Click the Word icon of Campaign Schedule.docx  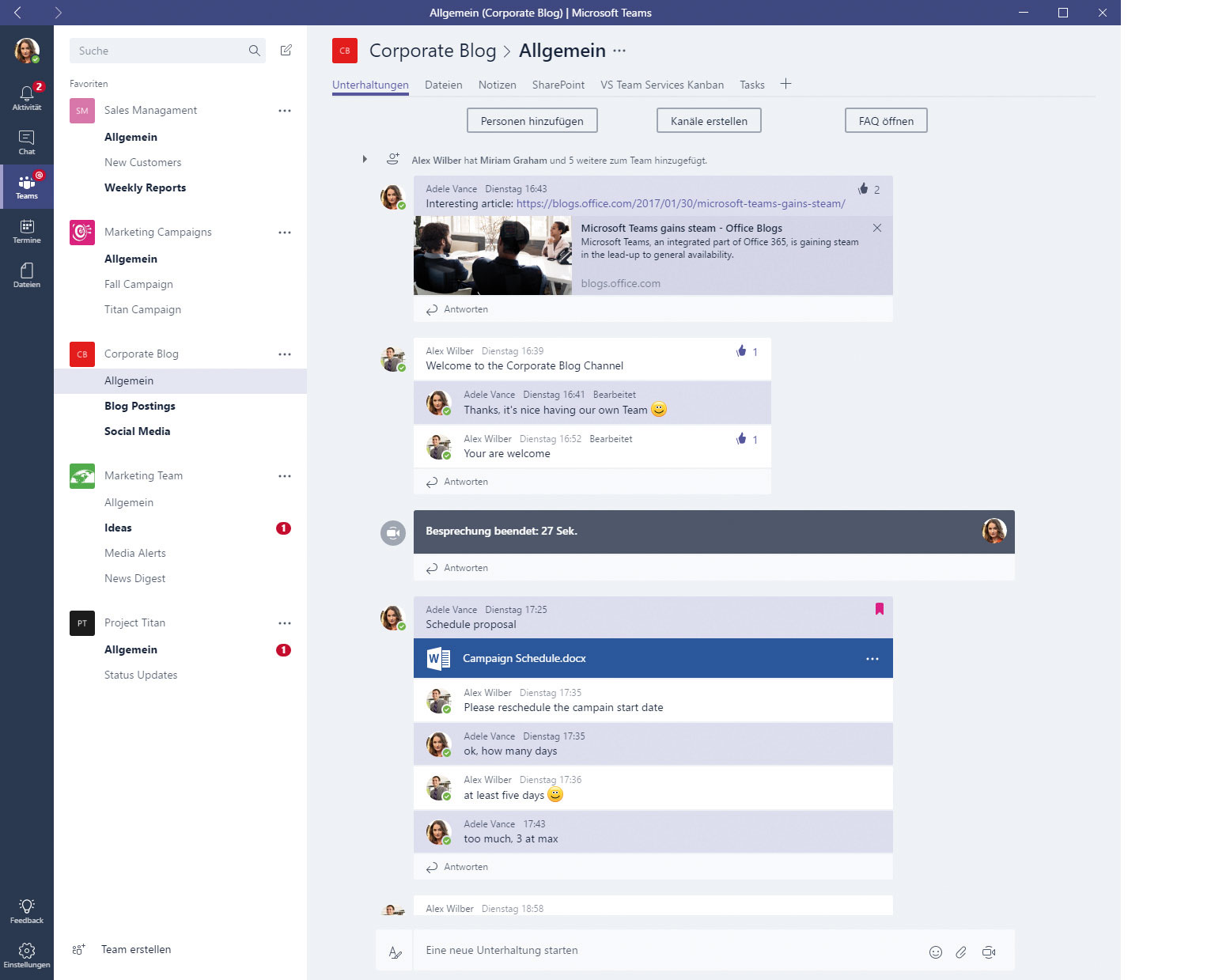point(438,658)
